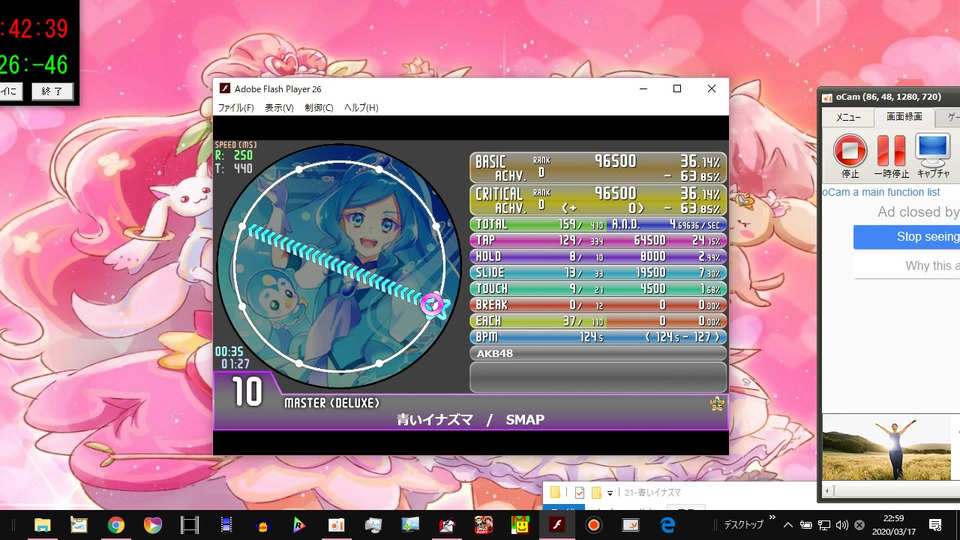Switch to the メニュー tab in oCam
The width and height of the screenshot is (960, 540).
pos(848,117)
